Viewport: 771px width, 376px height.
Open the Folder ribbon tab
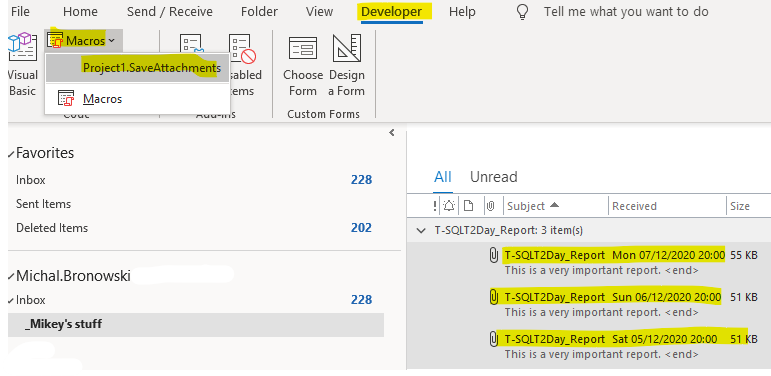pos(259,11)
